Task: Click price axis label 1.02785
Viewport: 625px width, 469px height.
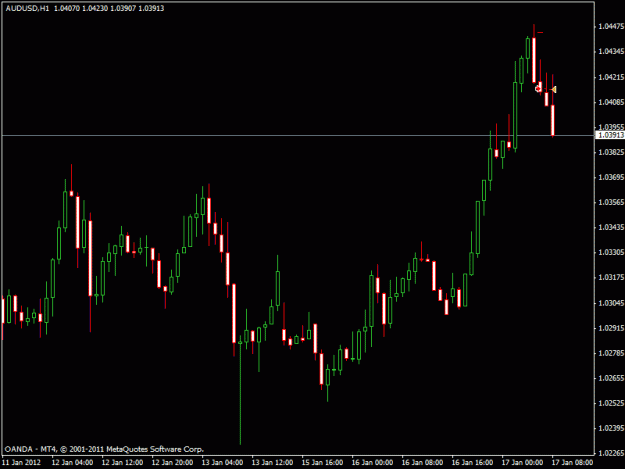Action: tap(611, 353)
